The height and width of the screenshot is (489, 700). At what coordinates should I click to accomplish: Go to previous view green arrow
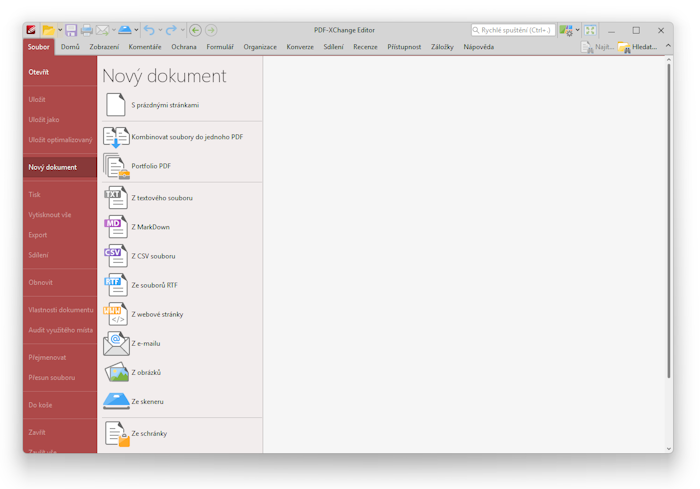click(195, 30)
